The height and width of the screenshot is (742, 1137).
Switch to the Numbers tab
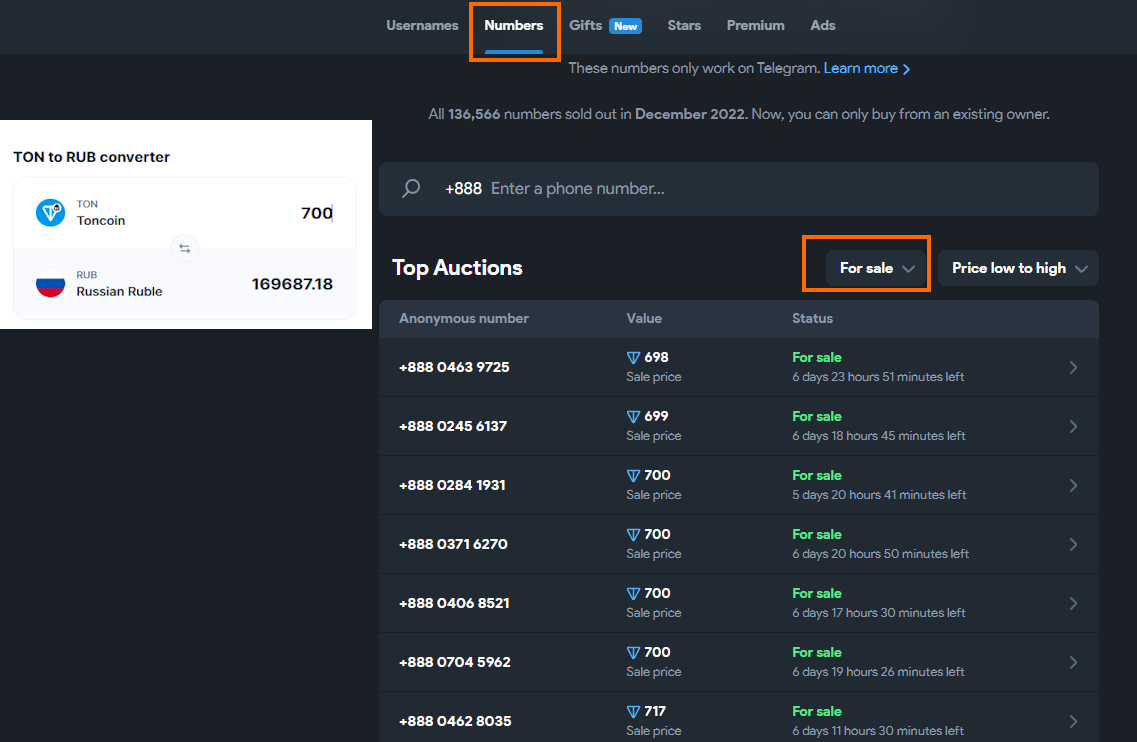point(513,25)
